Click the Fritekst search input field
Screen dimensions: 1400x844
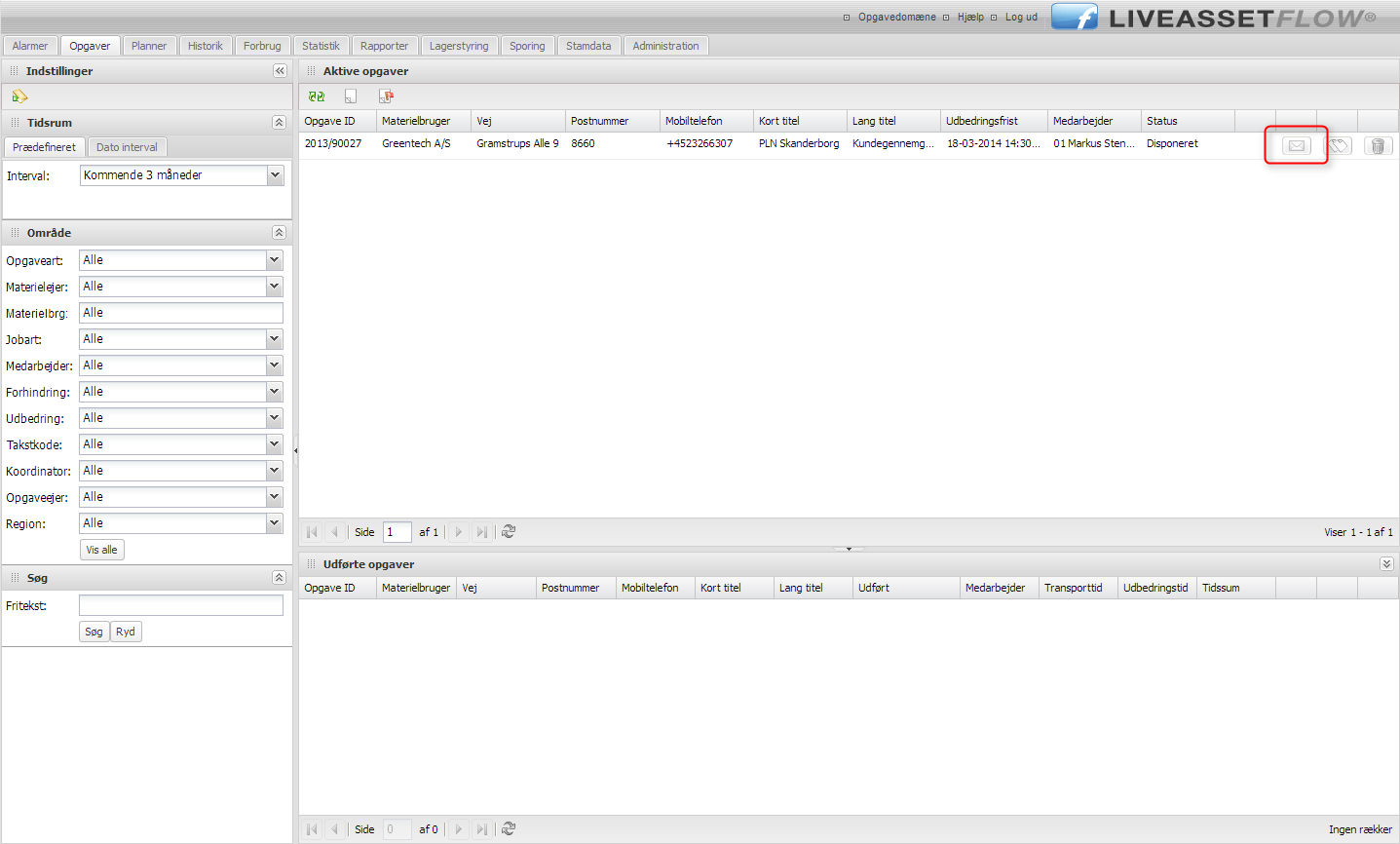(181, 606)
